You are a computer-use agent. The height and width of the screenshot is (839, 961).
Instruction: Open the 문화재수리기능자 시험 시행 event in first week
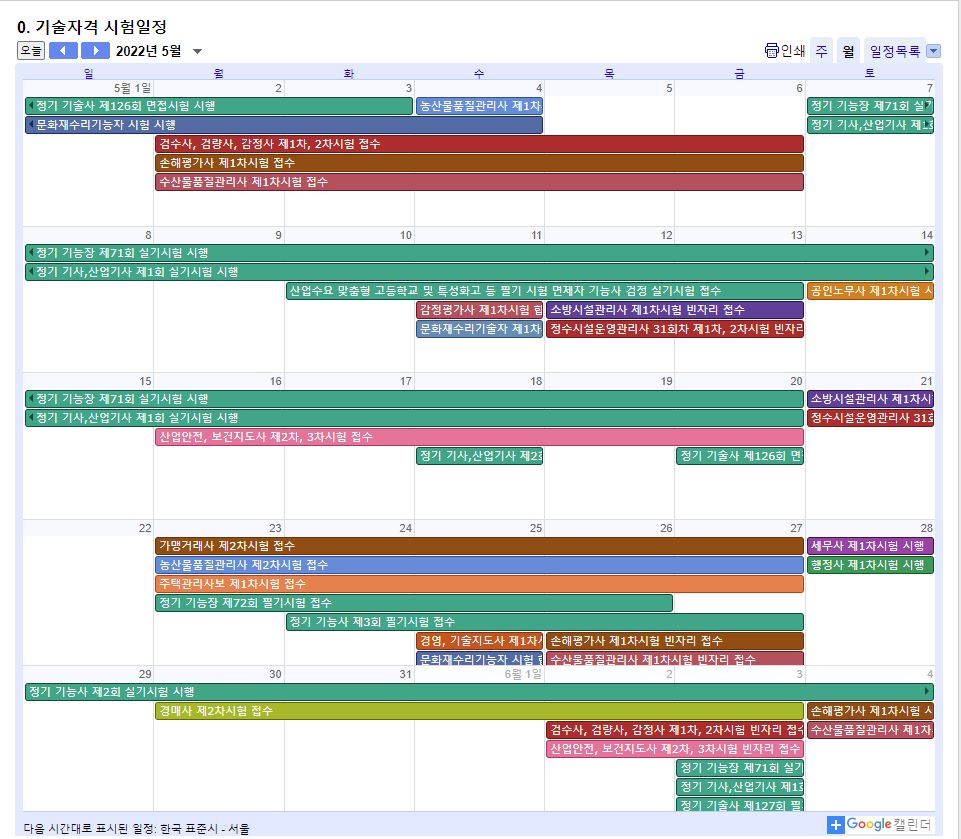[284, 125]
